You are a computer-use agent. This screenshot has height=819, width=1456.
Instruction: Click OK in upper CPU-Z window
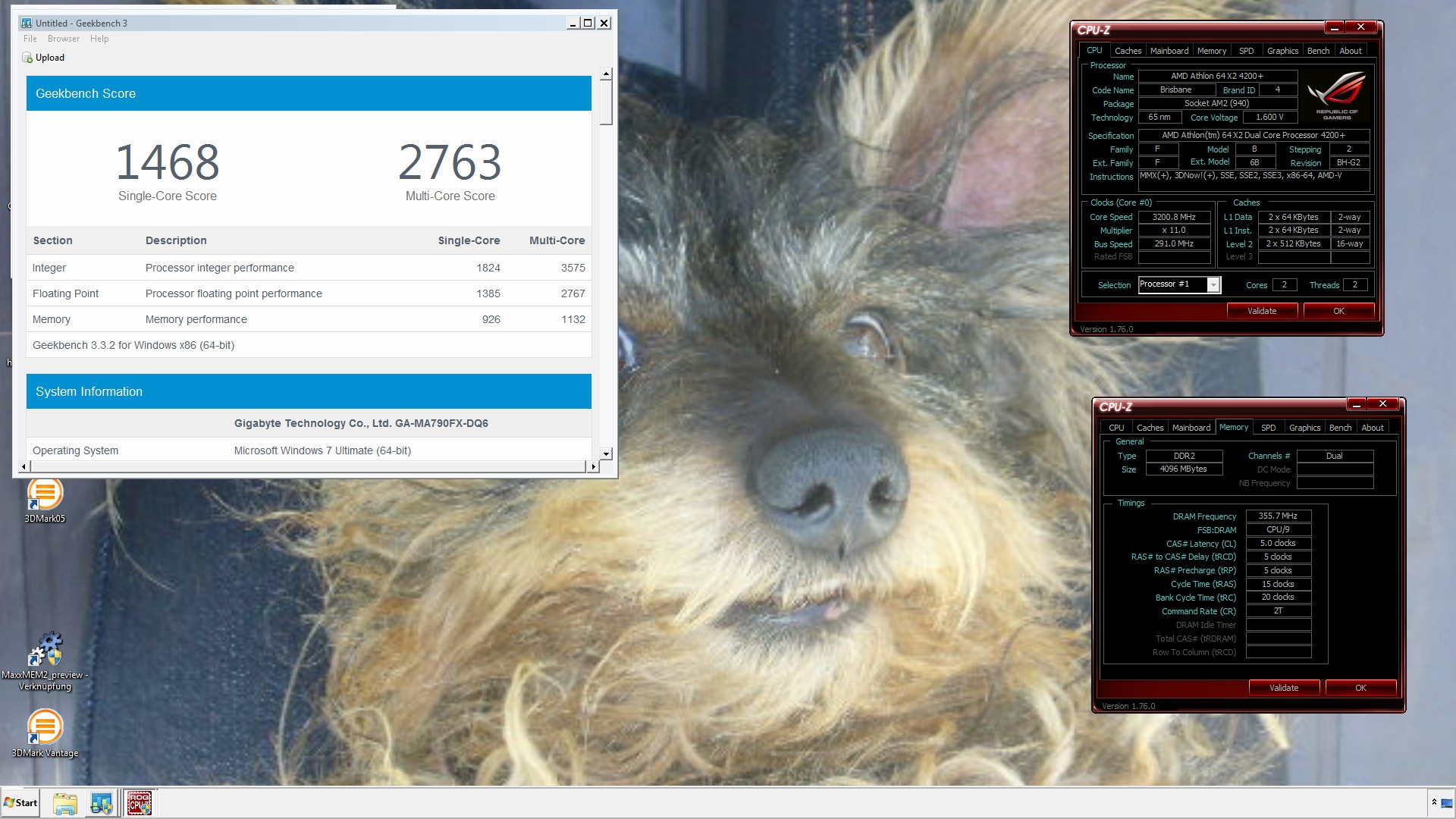point(1338,311)
